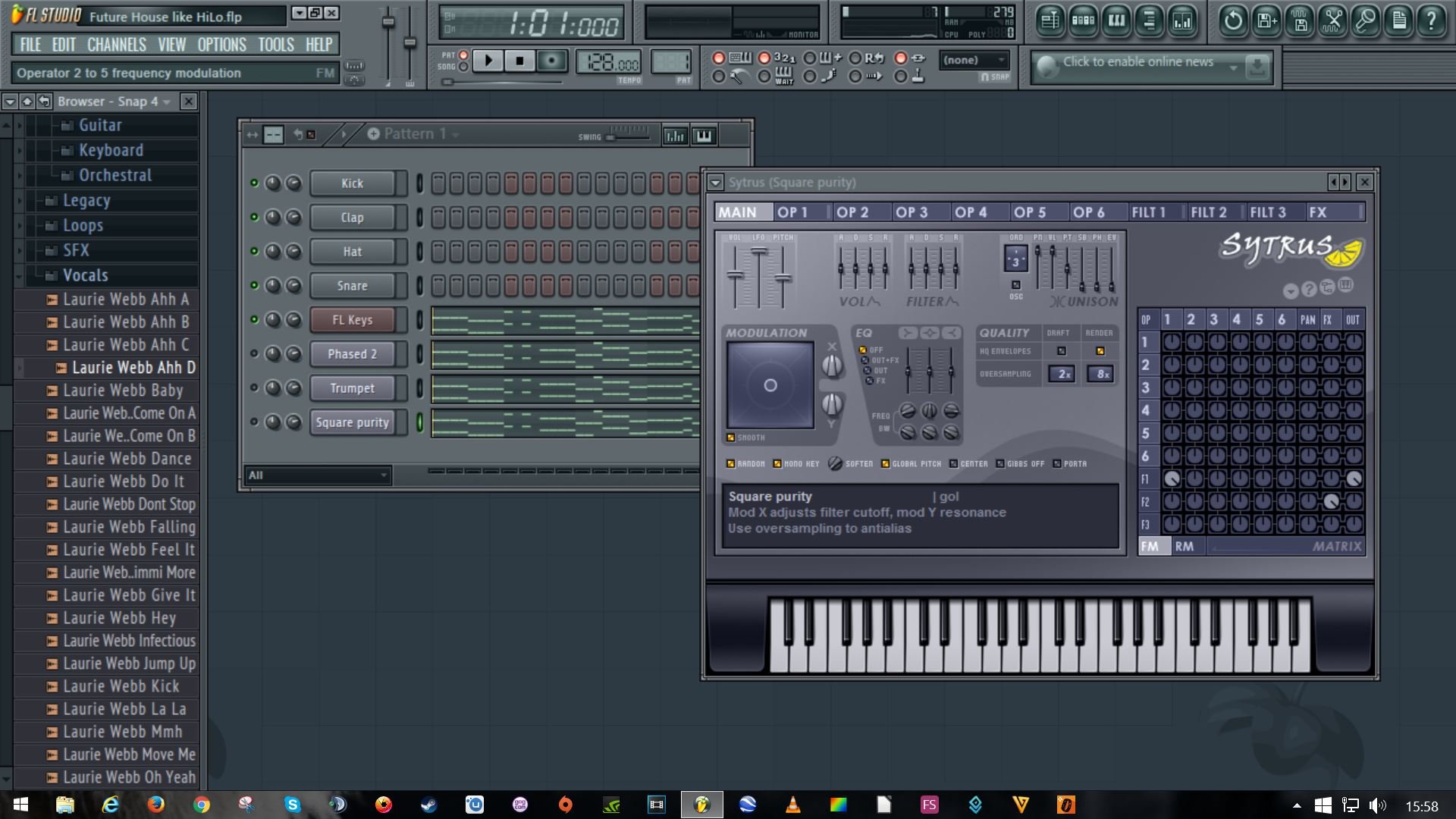The width and height of the screenshot is (1456, 819).
Task: Click the Render audio file icon
Action: pyautogui.click(x=1300, y=20)
